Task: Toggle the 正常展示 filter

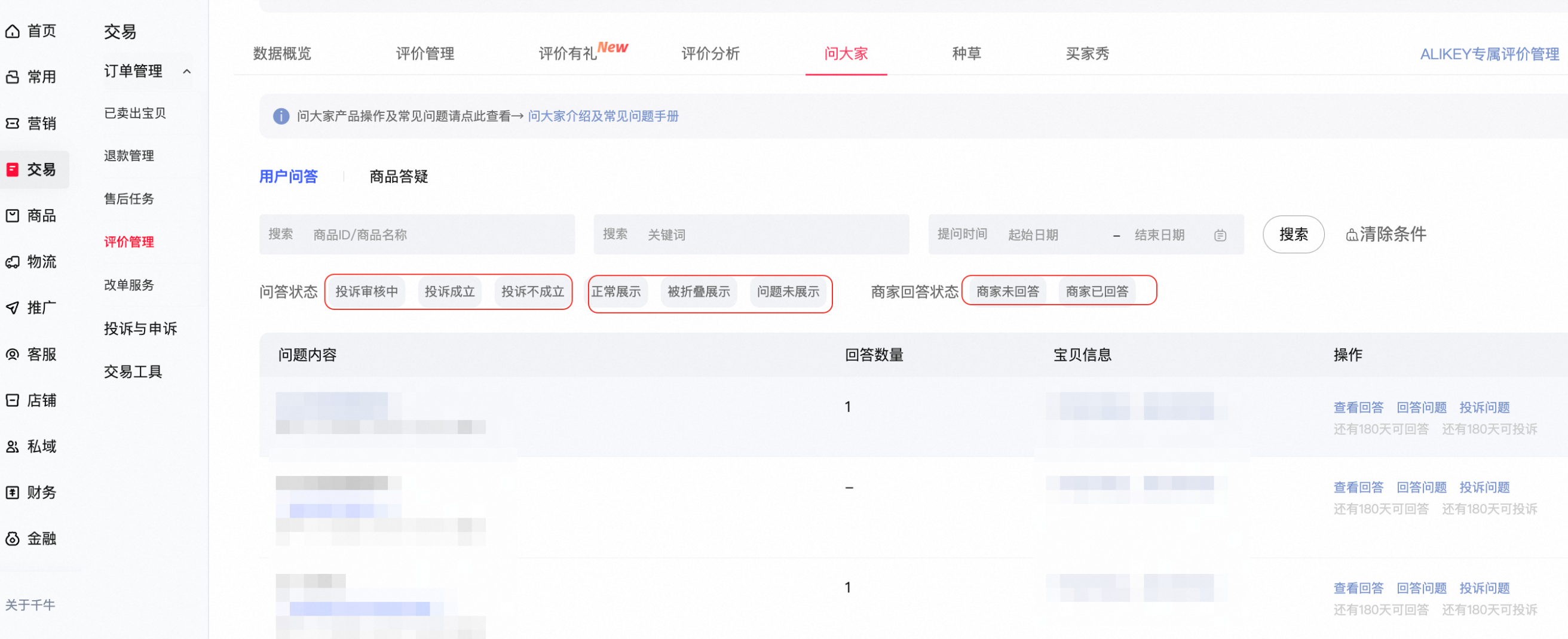Action: (616, 291)
